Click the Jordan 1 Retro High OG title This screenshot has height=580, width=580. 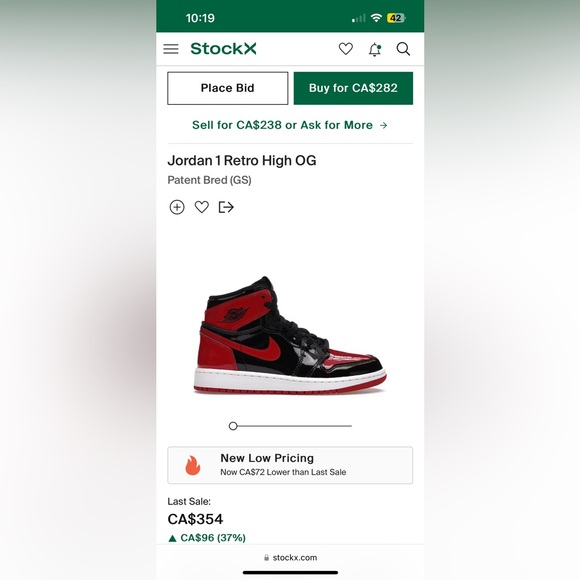[x=242, y=161]
